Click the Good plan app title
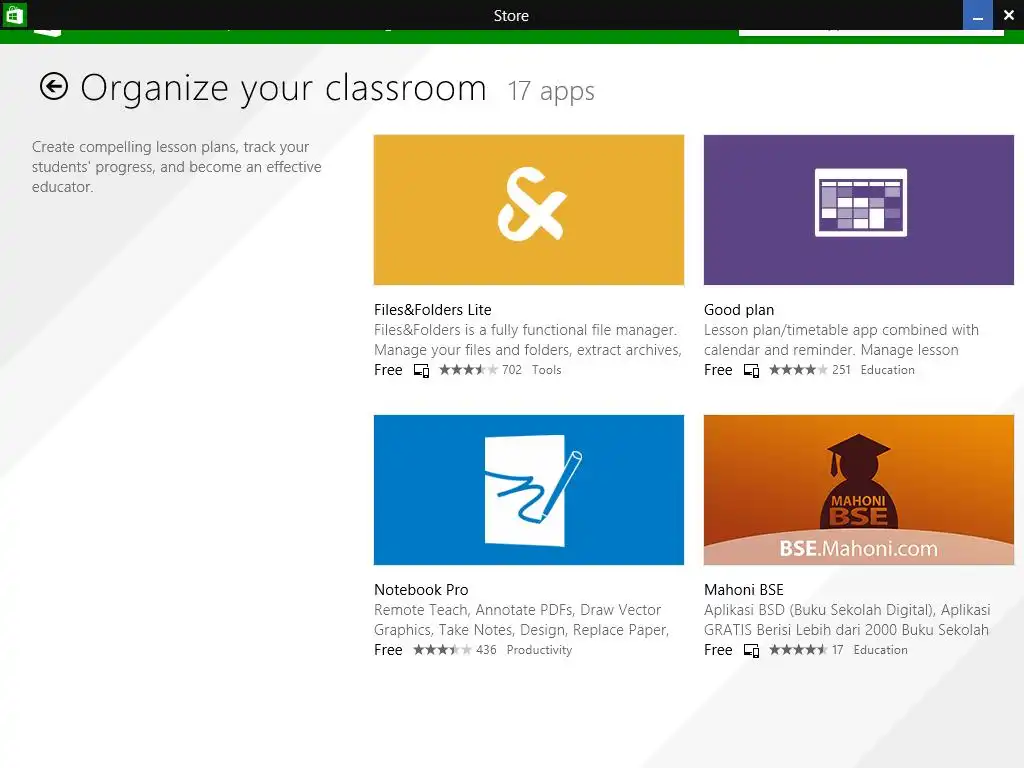Viewport: 1024px width, 768px height. (x=739, y=310)
